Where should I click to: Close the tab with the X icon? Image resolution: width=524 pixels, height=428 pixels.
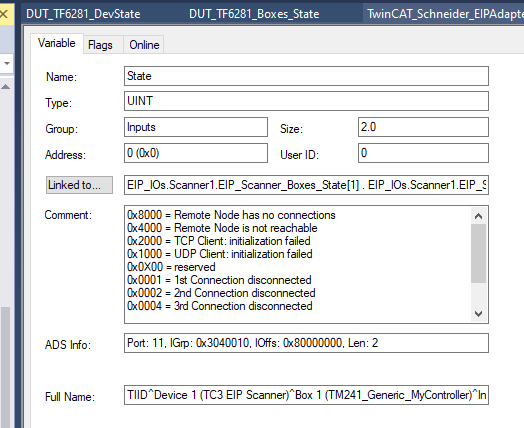[x=4, y=14]
